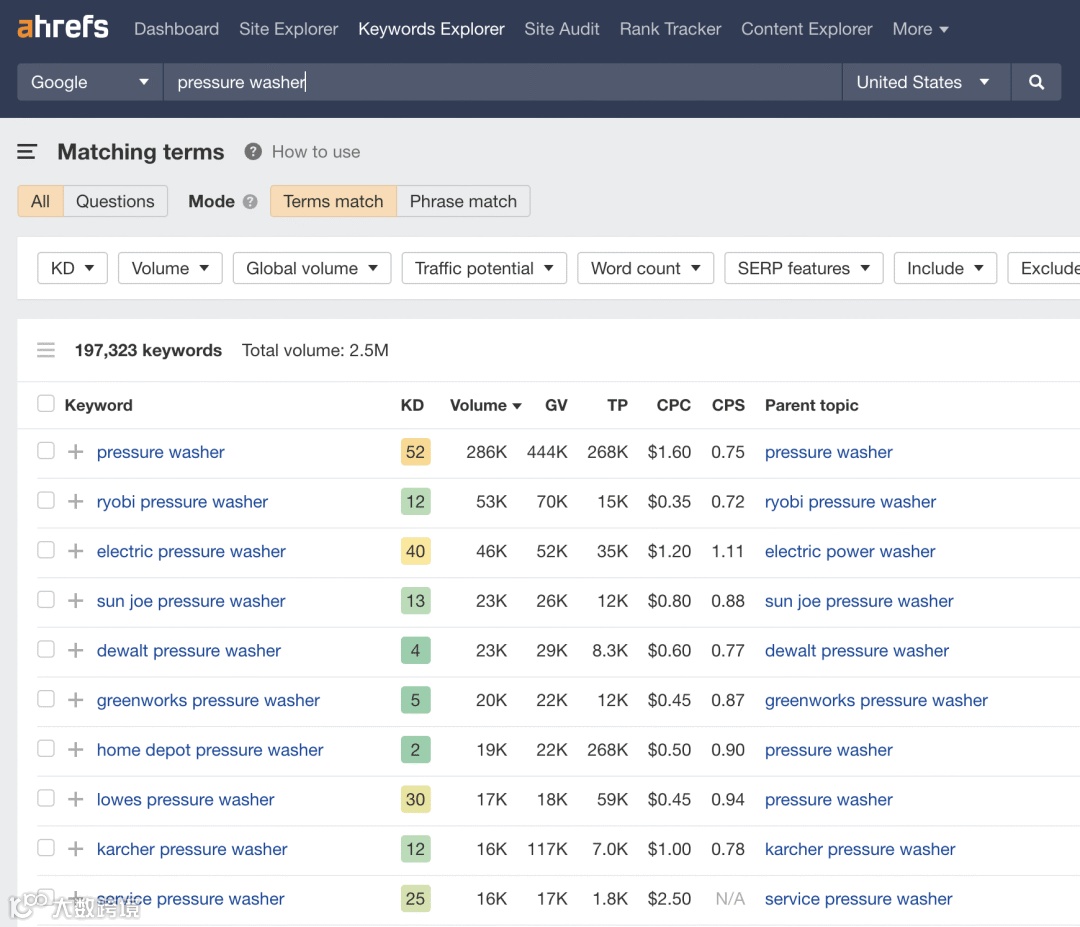Click the magnifier search button
This screenshot has height=927, width=1080.
[x=1036, y=82]
